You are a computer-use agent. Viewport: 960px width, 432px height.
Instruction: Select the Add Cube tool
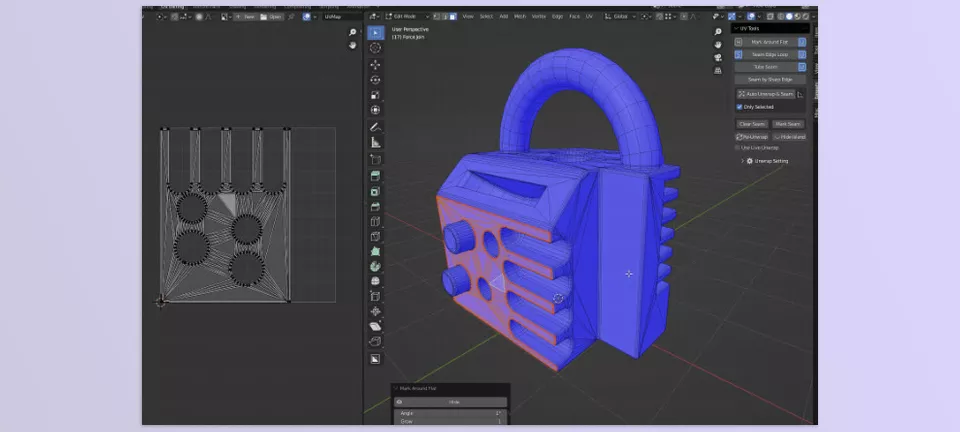tap(375, 159)
